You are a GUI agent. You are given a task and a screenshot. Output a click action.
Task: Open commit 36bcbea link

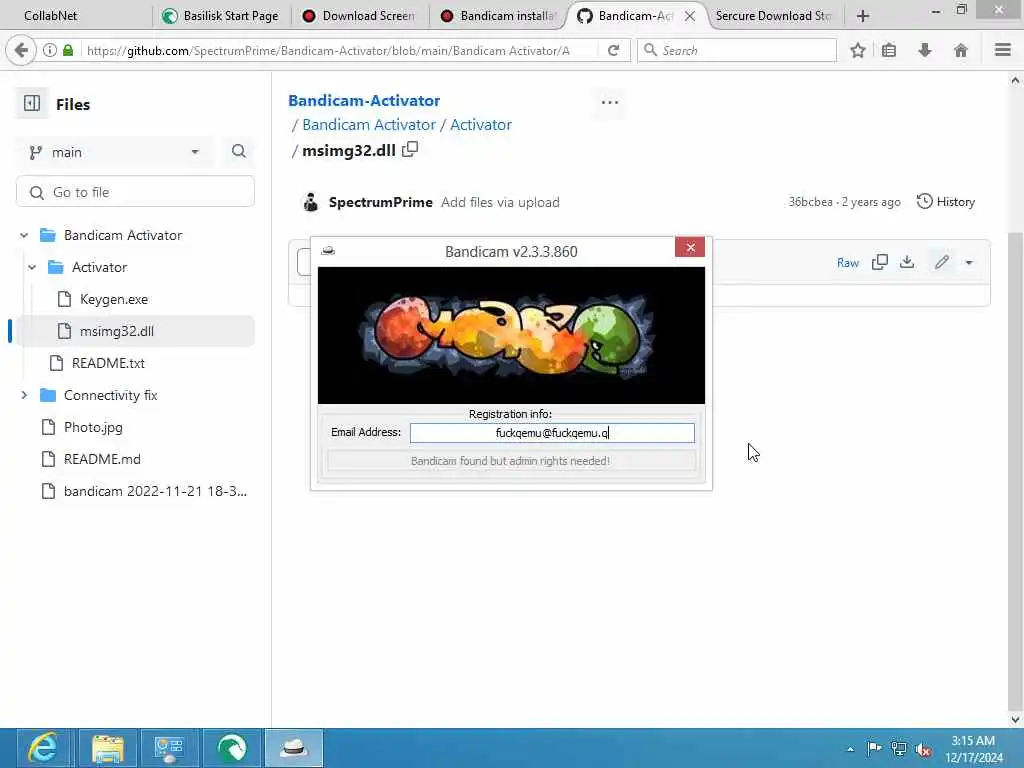810,202
